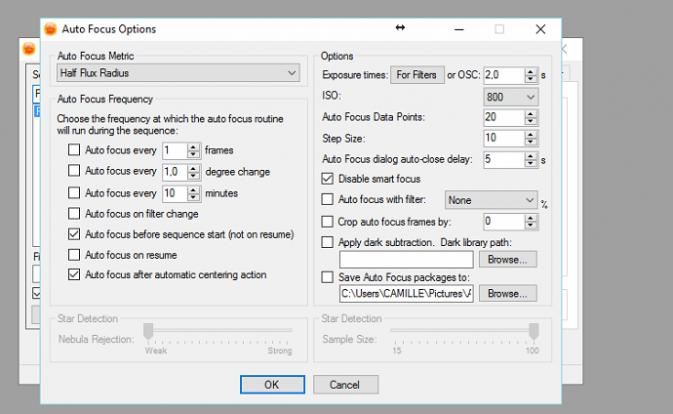
Task: Enable Crop auto focus frames by checkbox
Action: point(327,221)
